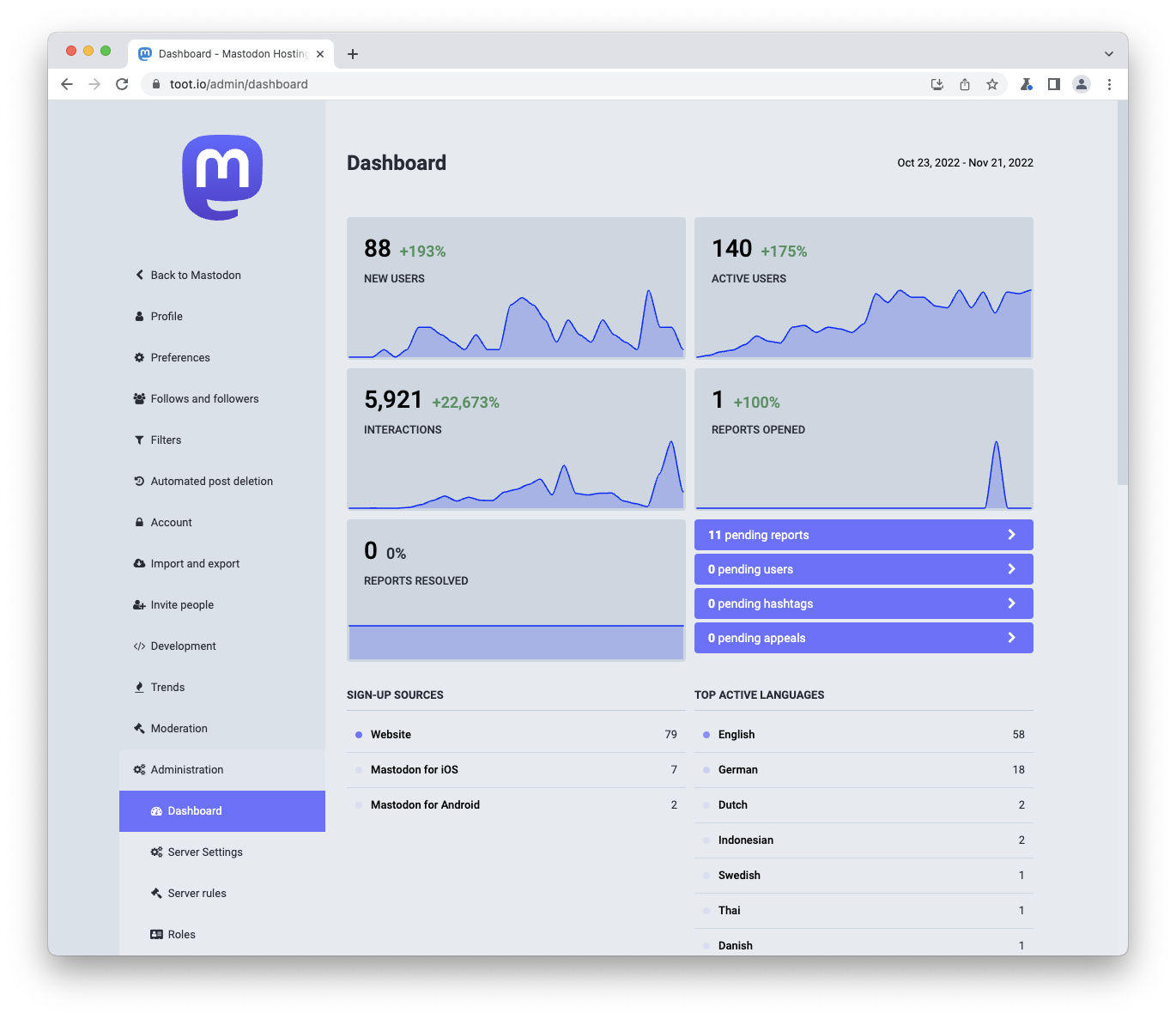Click the Back to Mastodon link

(x=187, y=275)
